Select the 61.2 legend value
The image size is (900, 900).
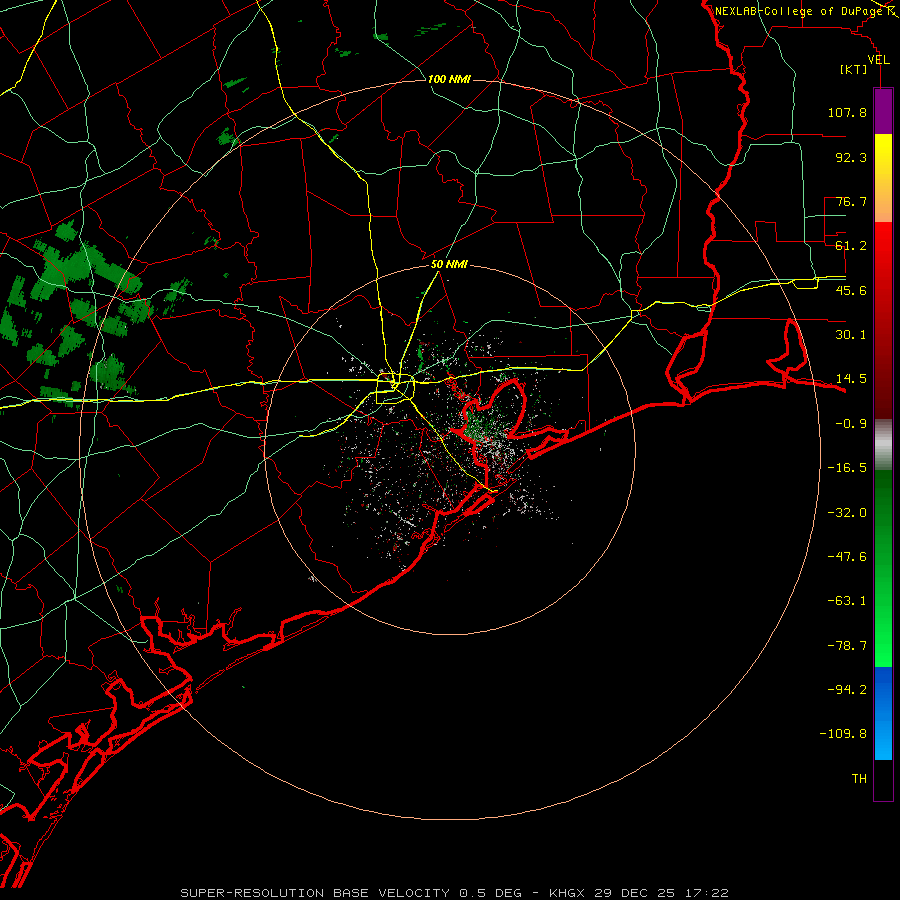[x=851, y=246]
